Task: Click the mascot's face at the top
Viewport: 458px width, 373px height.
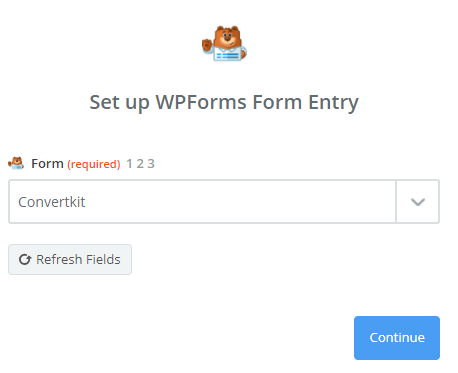Action: pos(228,36)
